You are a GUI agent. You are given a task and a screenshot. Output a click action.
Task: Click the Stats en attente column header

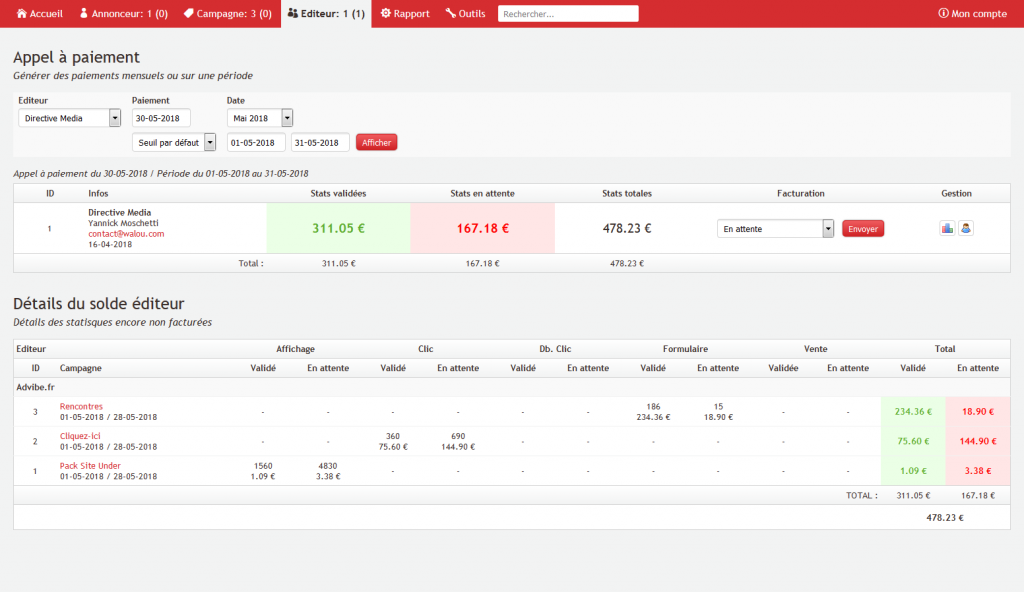[x=483, y=193]
